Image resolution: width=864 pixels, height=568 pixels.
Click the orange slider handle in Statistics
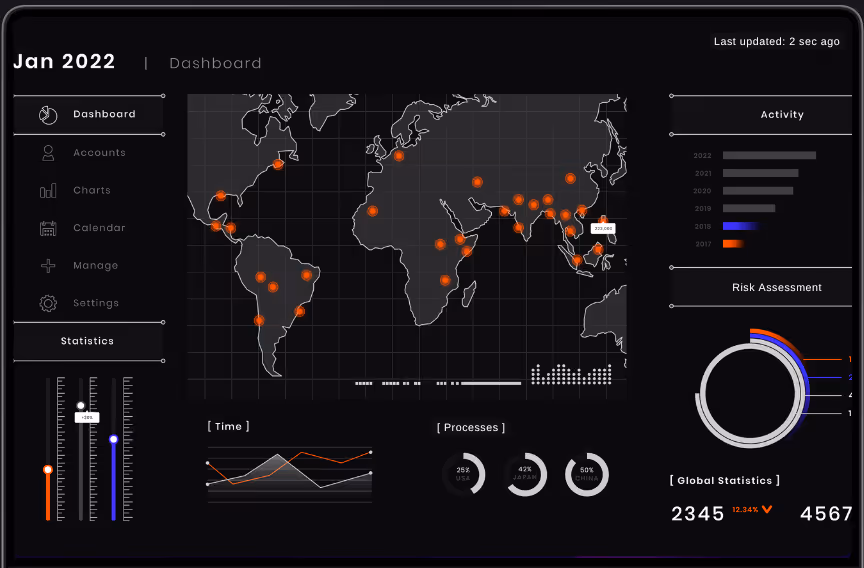tap(47, 469)
